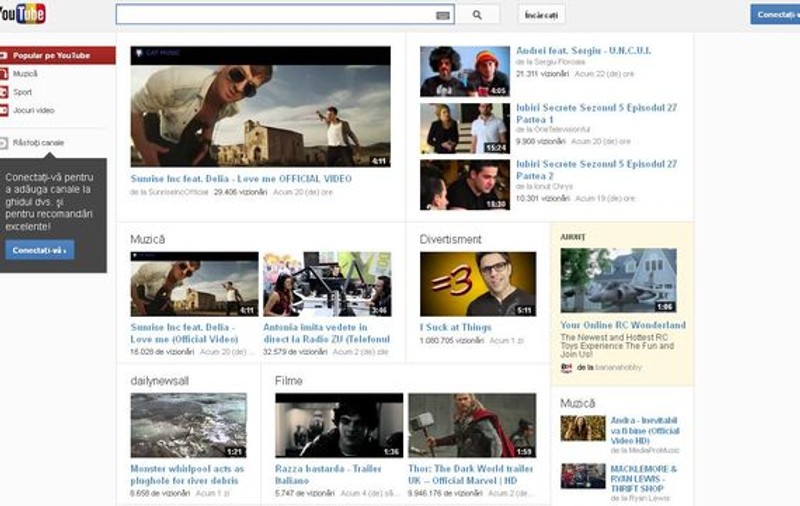Click the Conectați-vă button in header
This screenshot has height=506, width=800.
(775, 14)
